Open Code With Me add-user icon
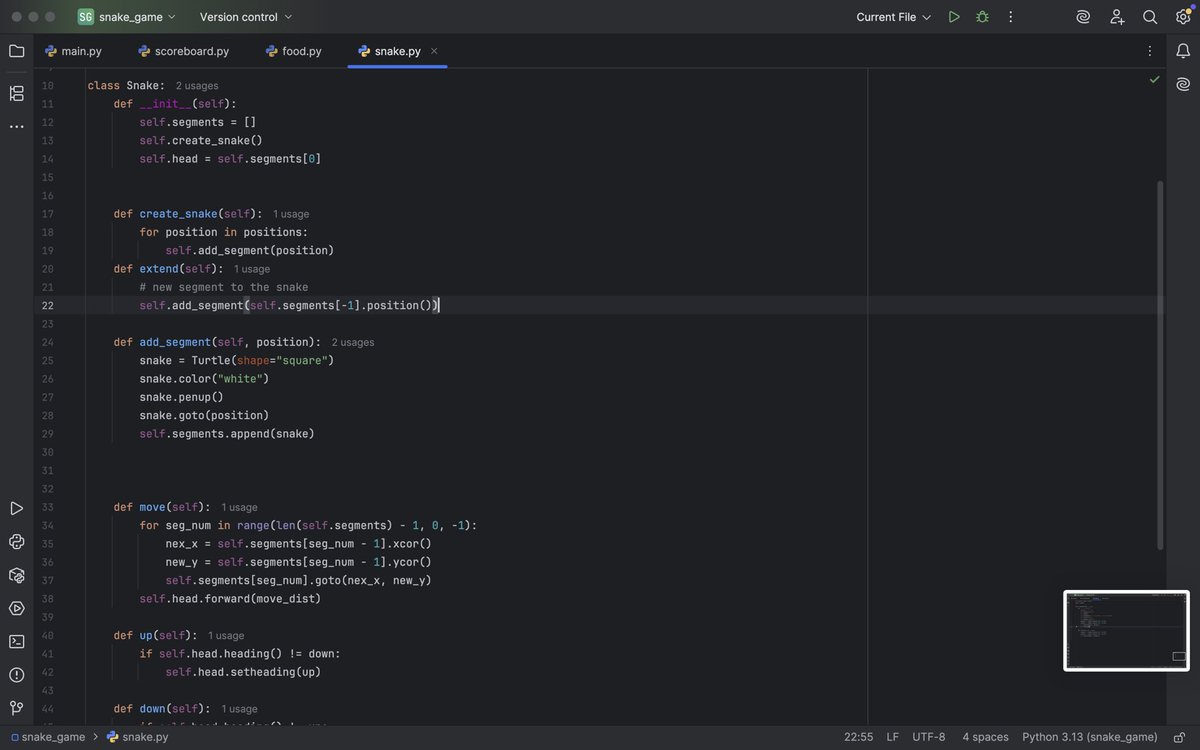The height and width of the screenshot is (750, 1200). click(1117, 17)
